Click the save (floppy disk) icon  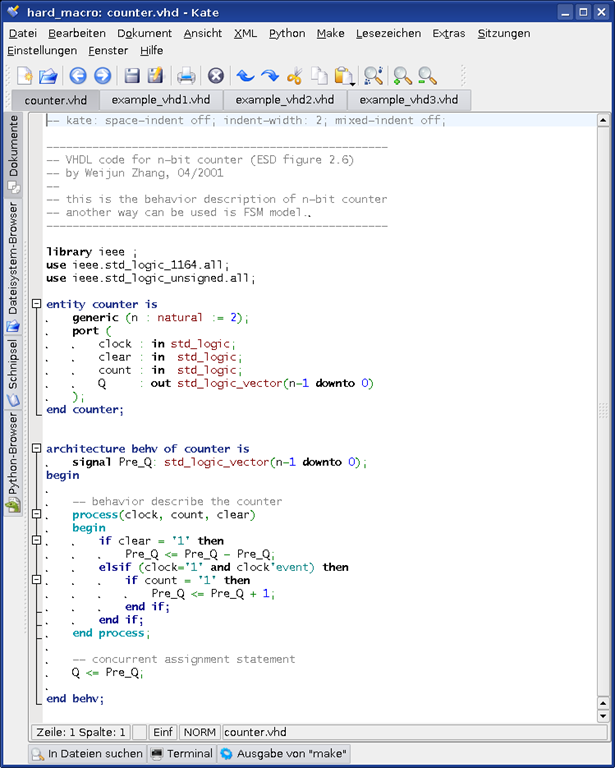(131, 76)
